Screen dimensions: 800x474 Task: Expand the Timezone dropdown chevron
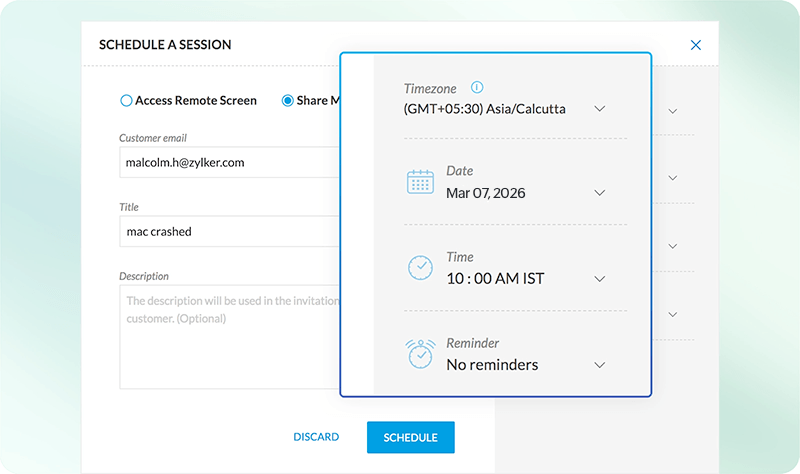tap(600, 108)
